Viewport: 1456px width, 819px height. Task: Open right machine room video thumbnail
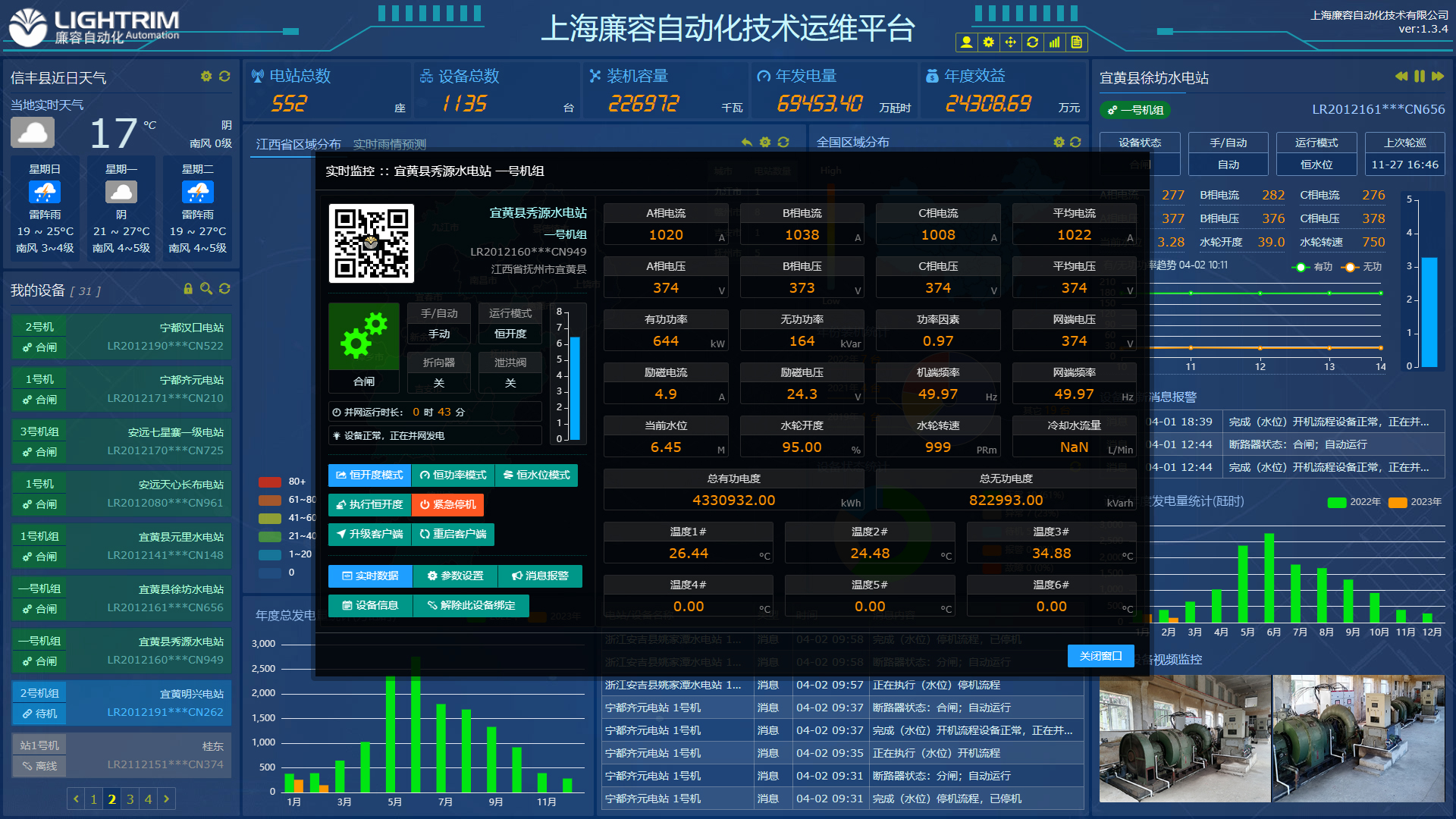click(x=1357, y=739)
